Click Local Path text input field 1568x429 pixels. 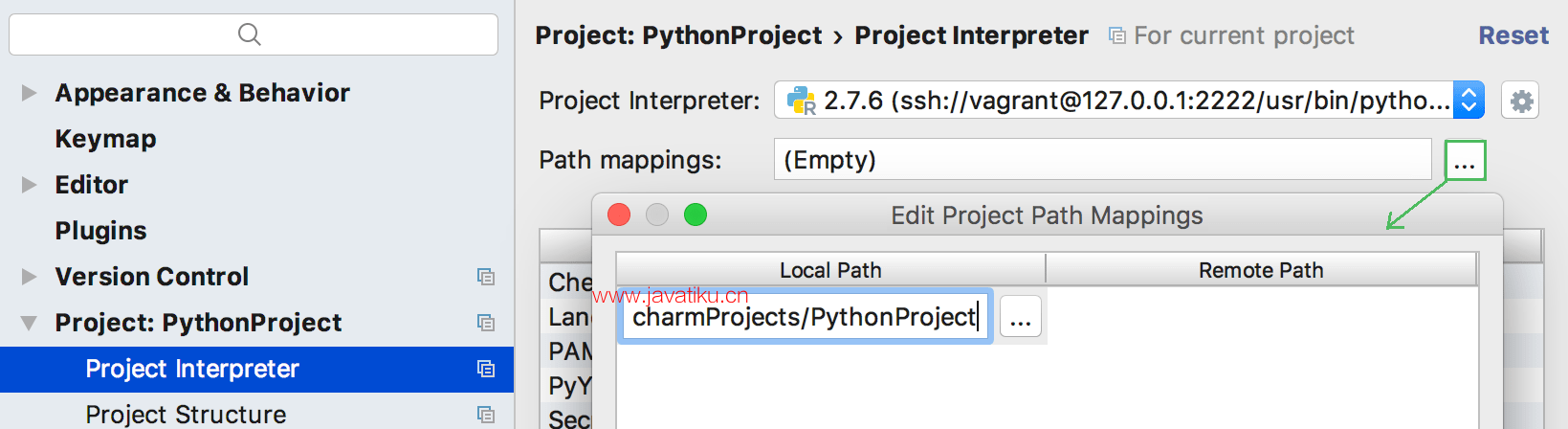[806, 317]
